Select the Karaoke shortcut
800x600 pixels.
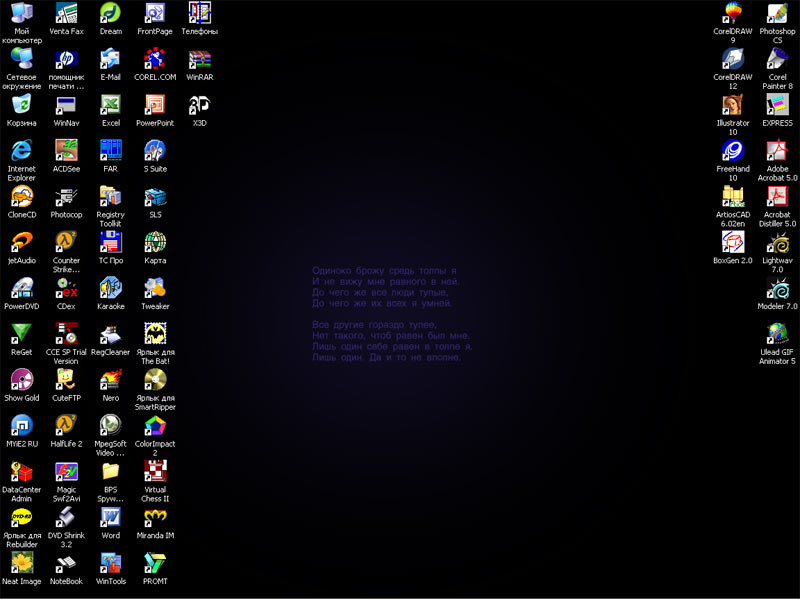pos(110,288)
